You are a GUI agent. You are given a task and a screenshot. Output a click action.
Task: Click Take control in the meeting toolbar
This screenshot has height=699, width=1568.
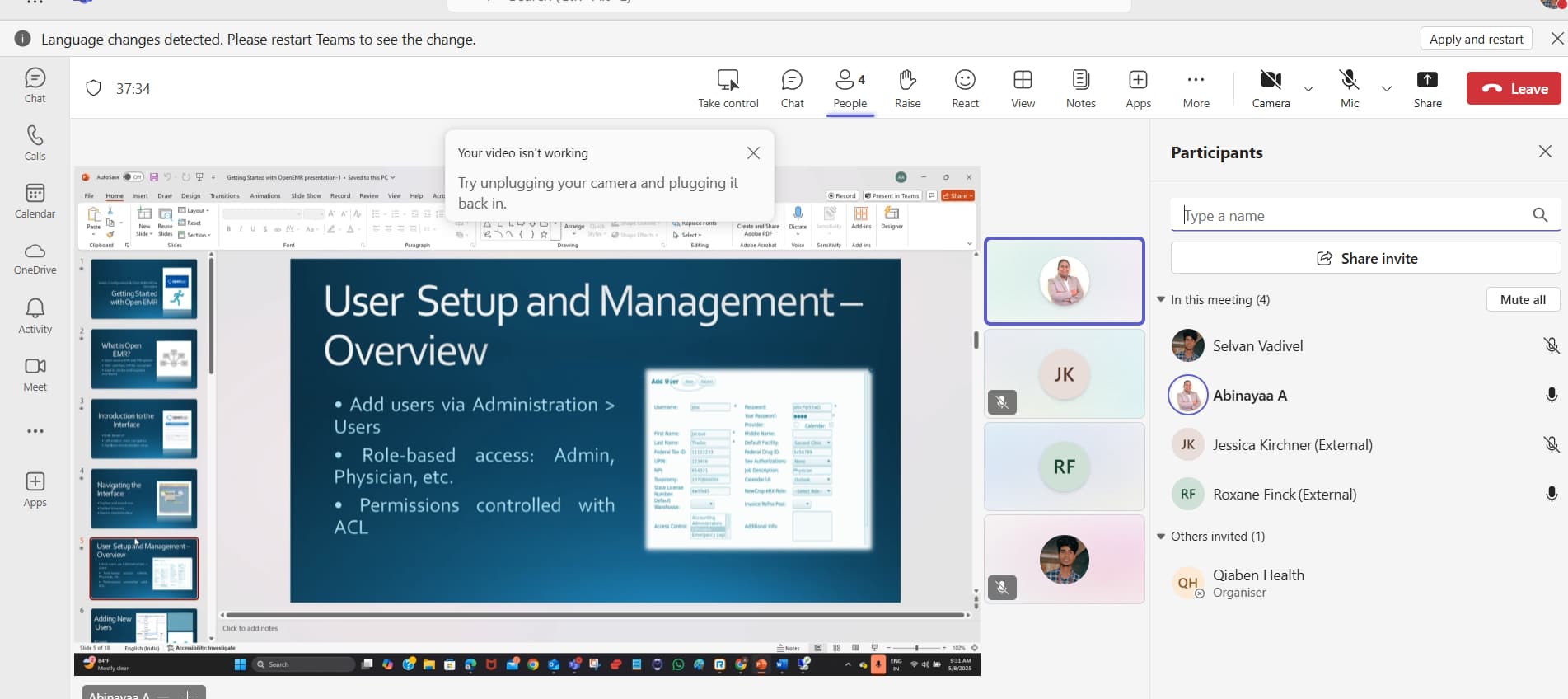click(x=728, y=89)
